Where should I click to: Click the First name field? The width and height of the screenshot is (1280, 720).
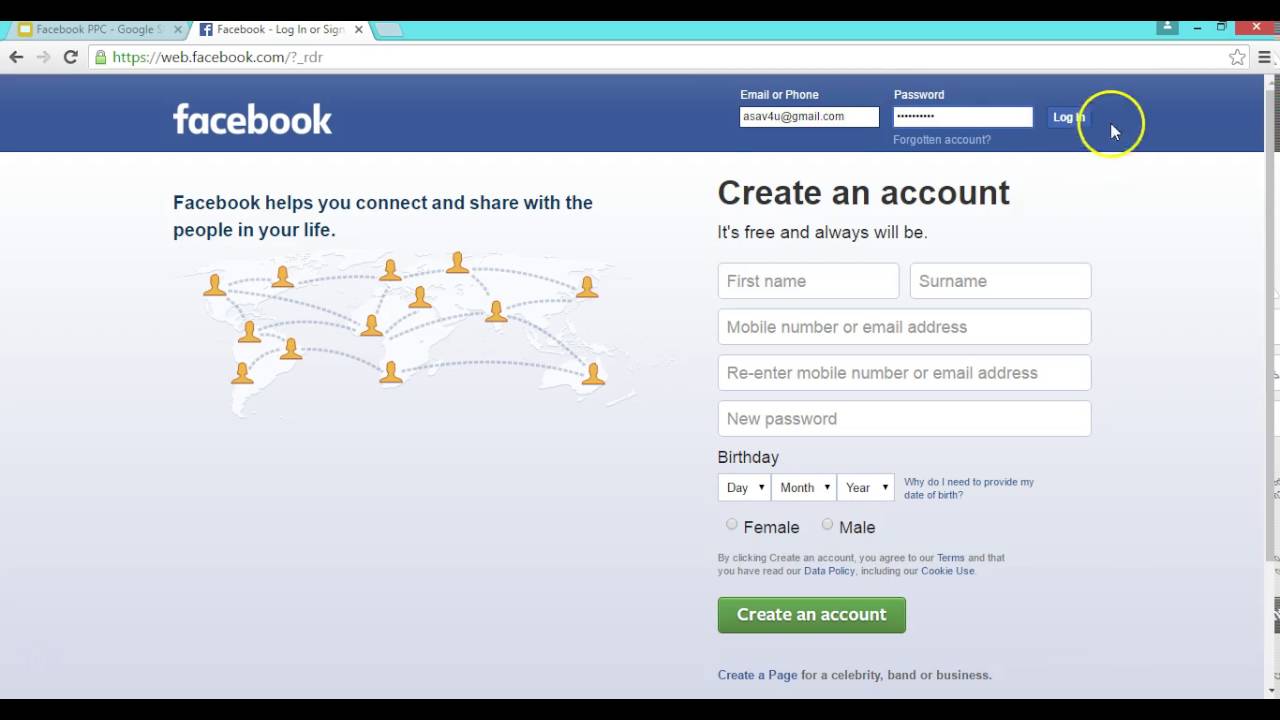point(808,281)
